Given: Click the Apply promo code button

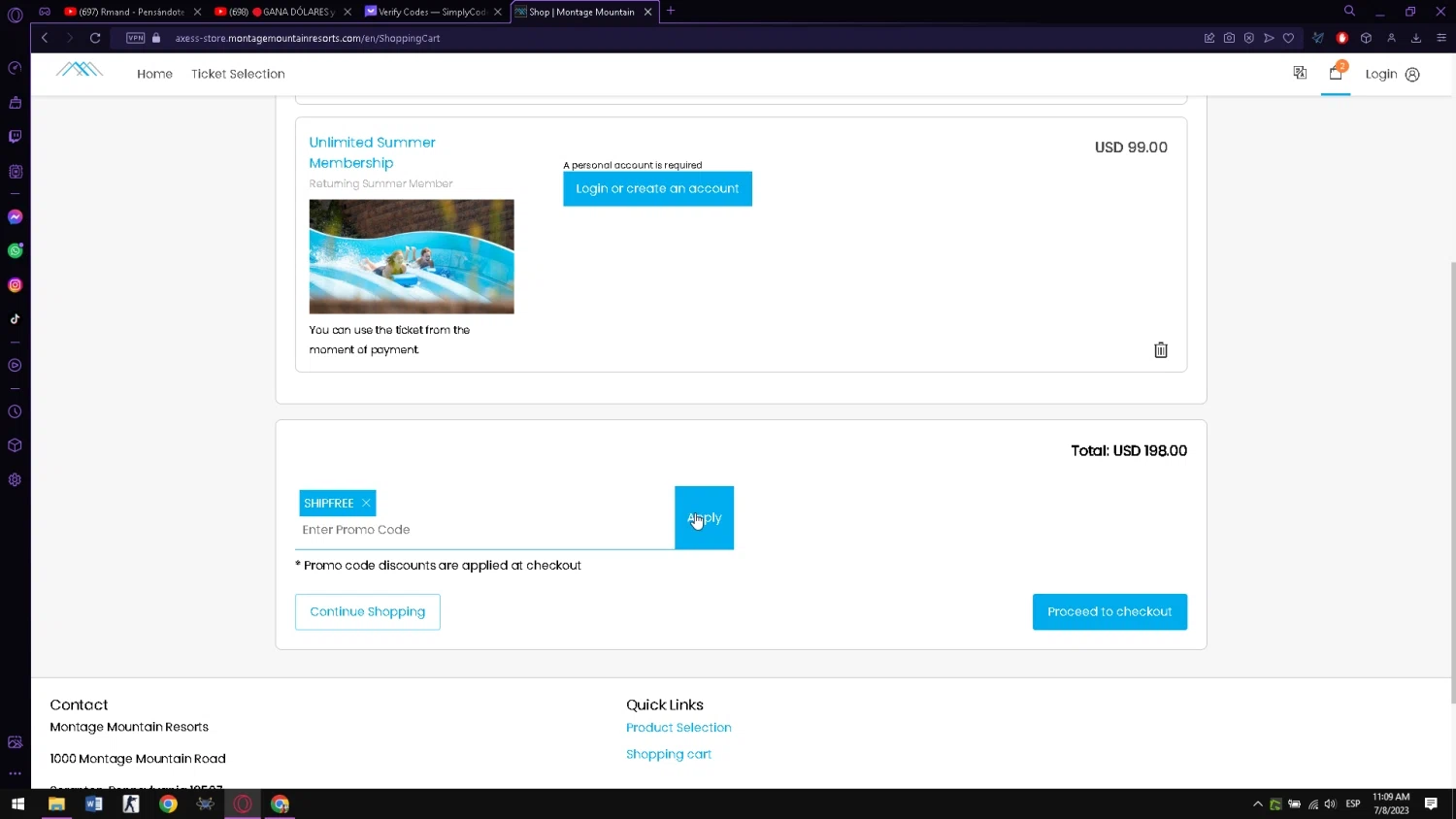Looking at the screenshot, I should click(704, 518).
